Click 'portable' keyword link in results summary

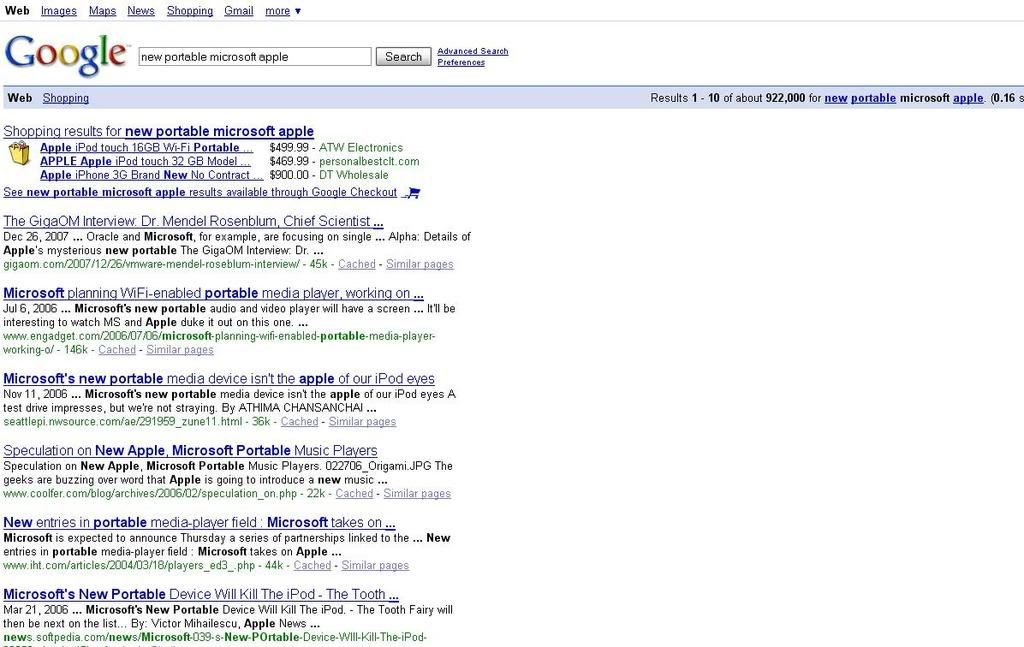(x=873, y=98)
